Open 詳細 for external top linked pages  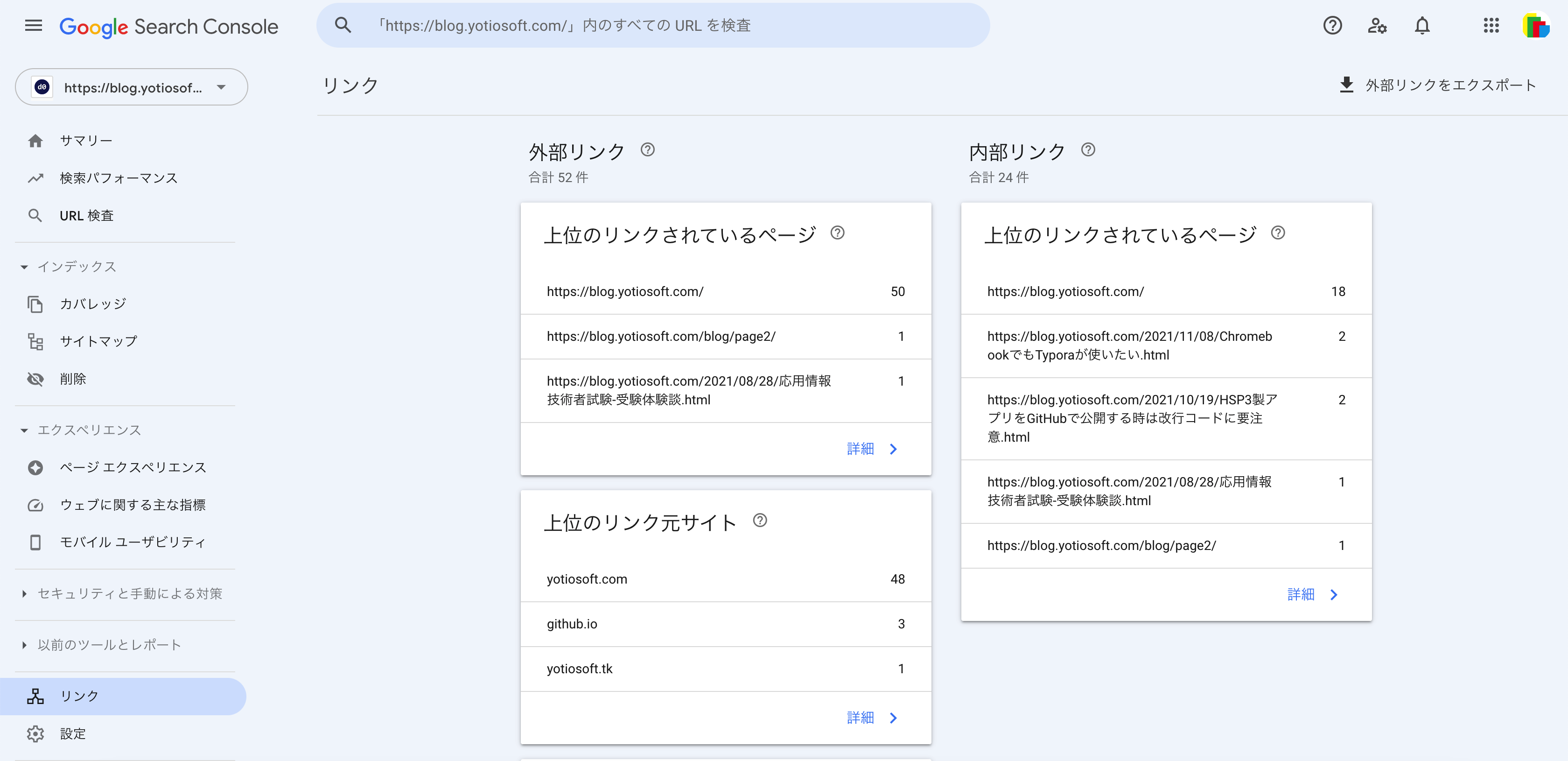click(872, 449)
